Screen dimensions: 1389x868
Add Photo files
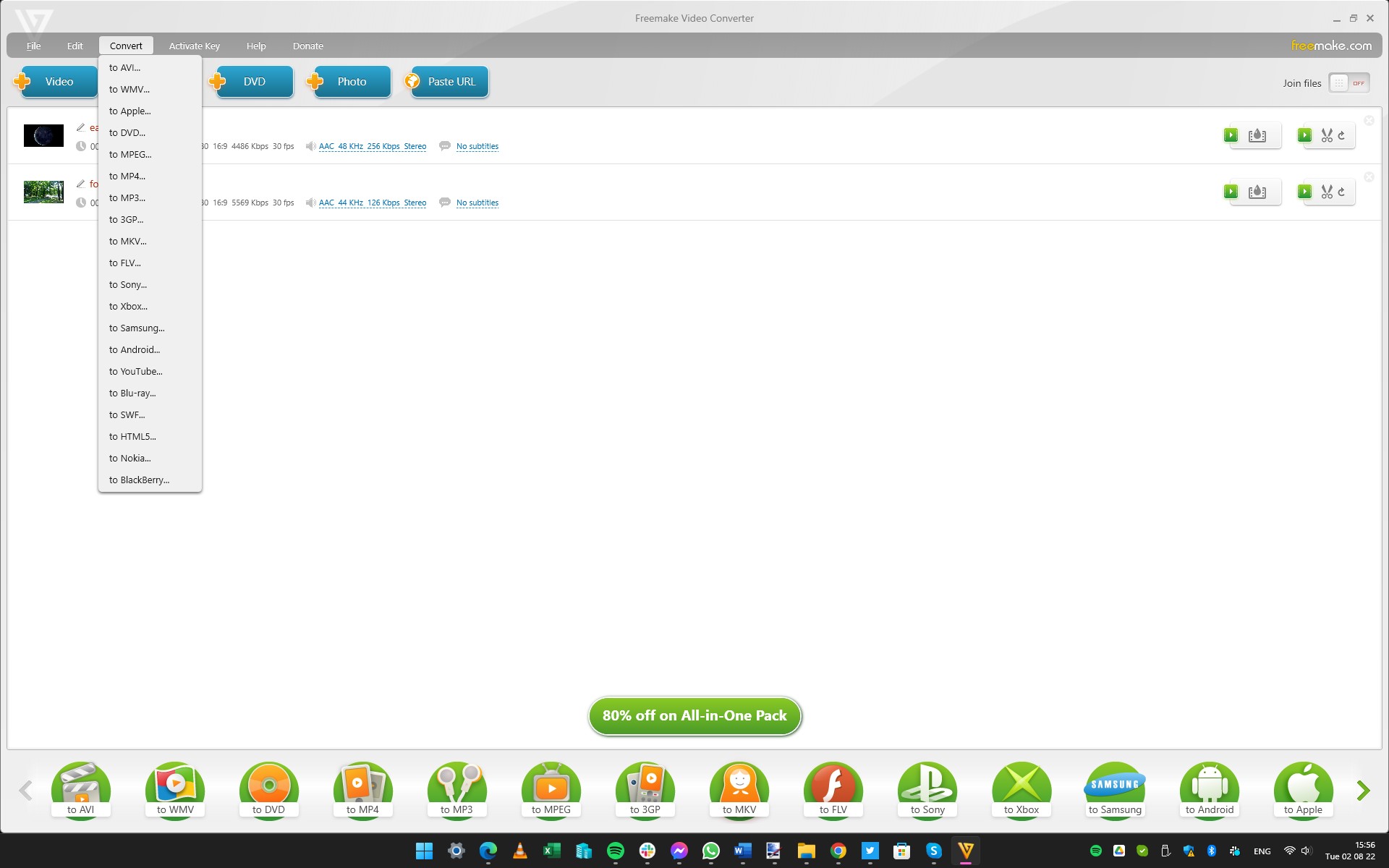349,82
